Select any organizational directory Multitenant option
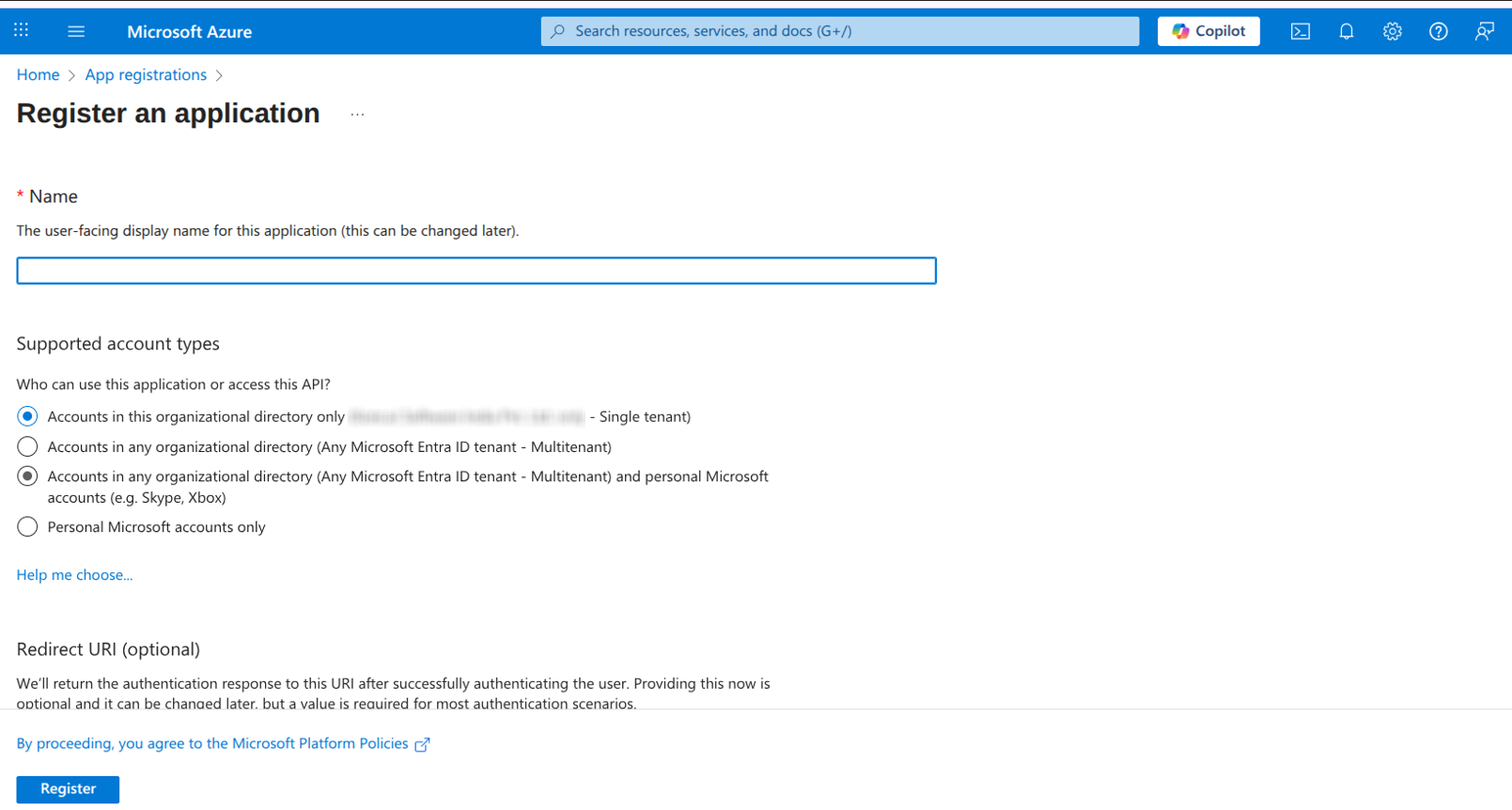Screen dimensions: 1512x810 pos(27,446)
